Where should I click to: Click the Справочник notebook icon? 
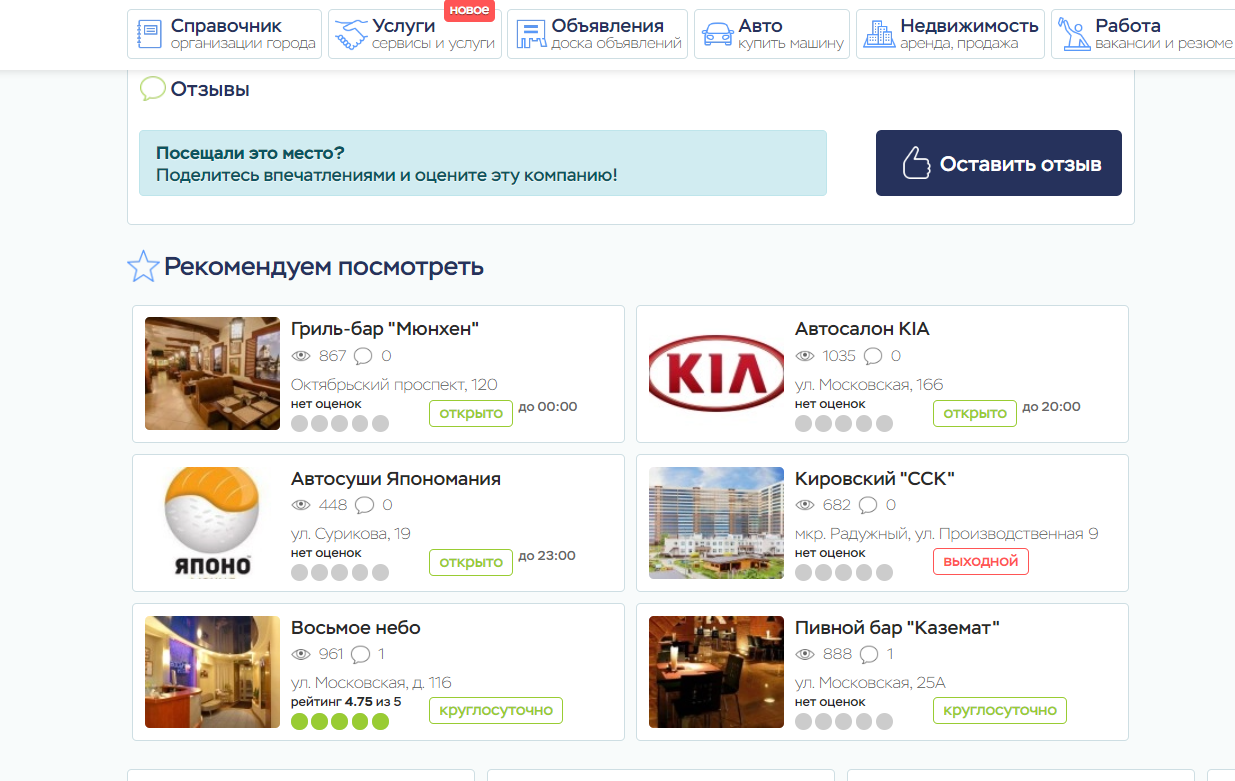coord(149,35)
